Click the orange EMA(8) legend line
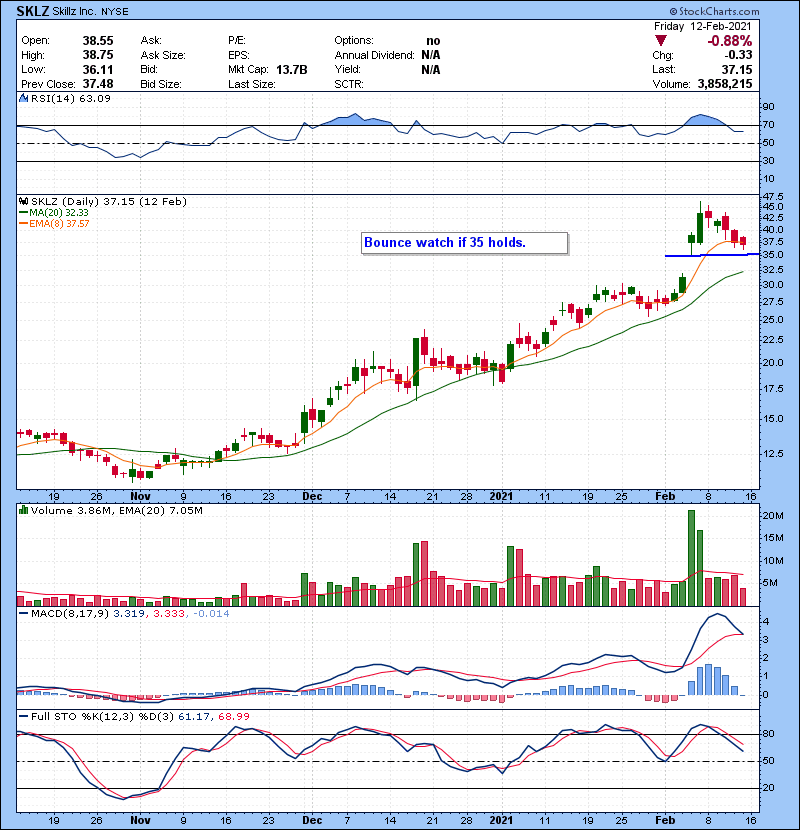The height and width of the screenshot is (830, 800). click(x=23, y=224)
